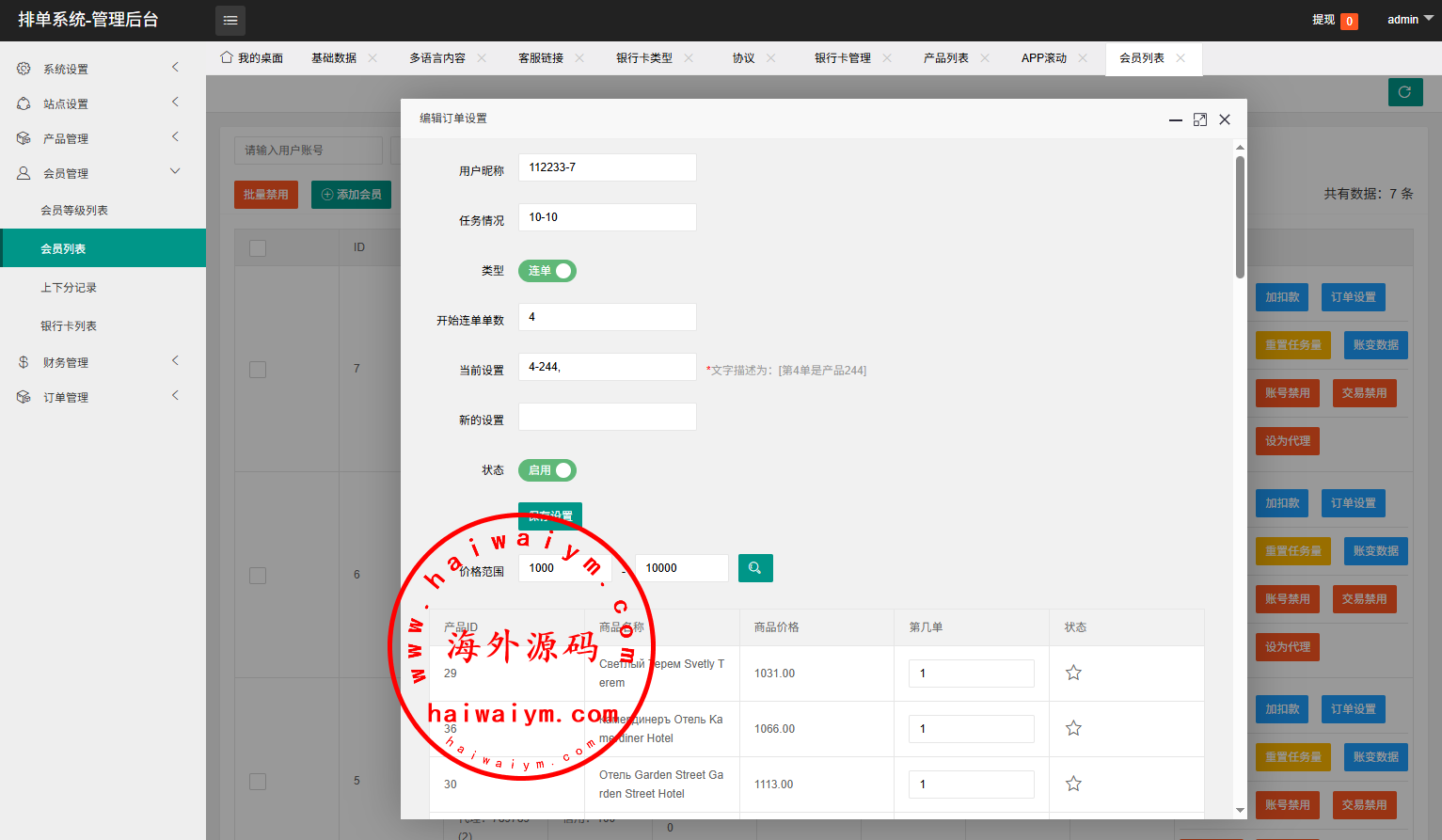Screen dimensions: 1442x840
Task: Maximize the edit order settings dialog
Action: coord(1199,119)
